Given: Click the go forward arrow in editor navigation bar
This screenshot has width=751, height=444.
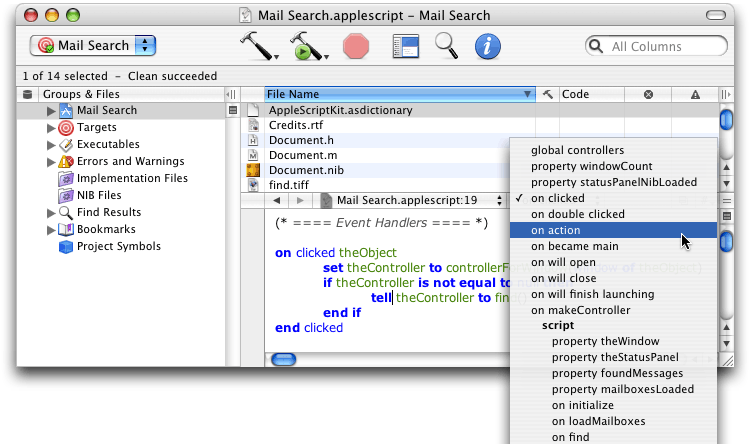Looking at the screenshot, I should click(x=300, y=200).
